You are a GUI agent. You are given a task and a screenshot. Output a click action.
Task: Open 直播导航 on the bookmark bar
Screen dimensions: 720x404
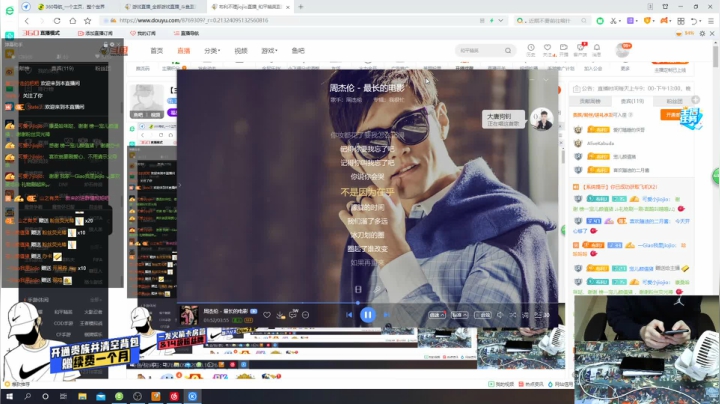click(x=186, y=33)
